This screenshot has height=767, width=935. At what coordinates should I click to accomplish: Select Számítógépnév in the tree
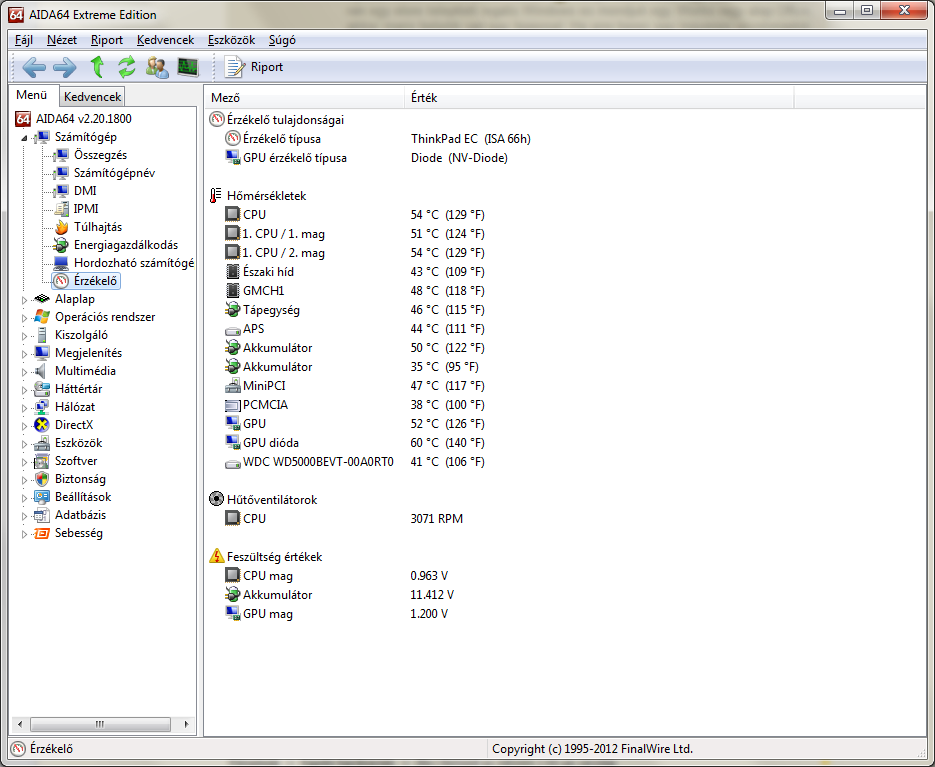pos(114,173)
